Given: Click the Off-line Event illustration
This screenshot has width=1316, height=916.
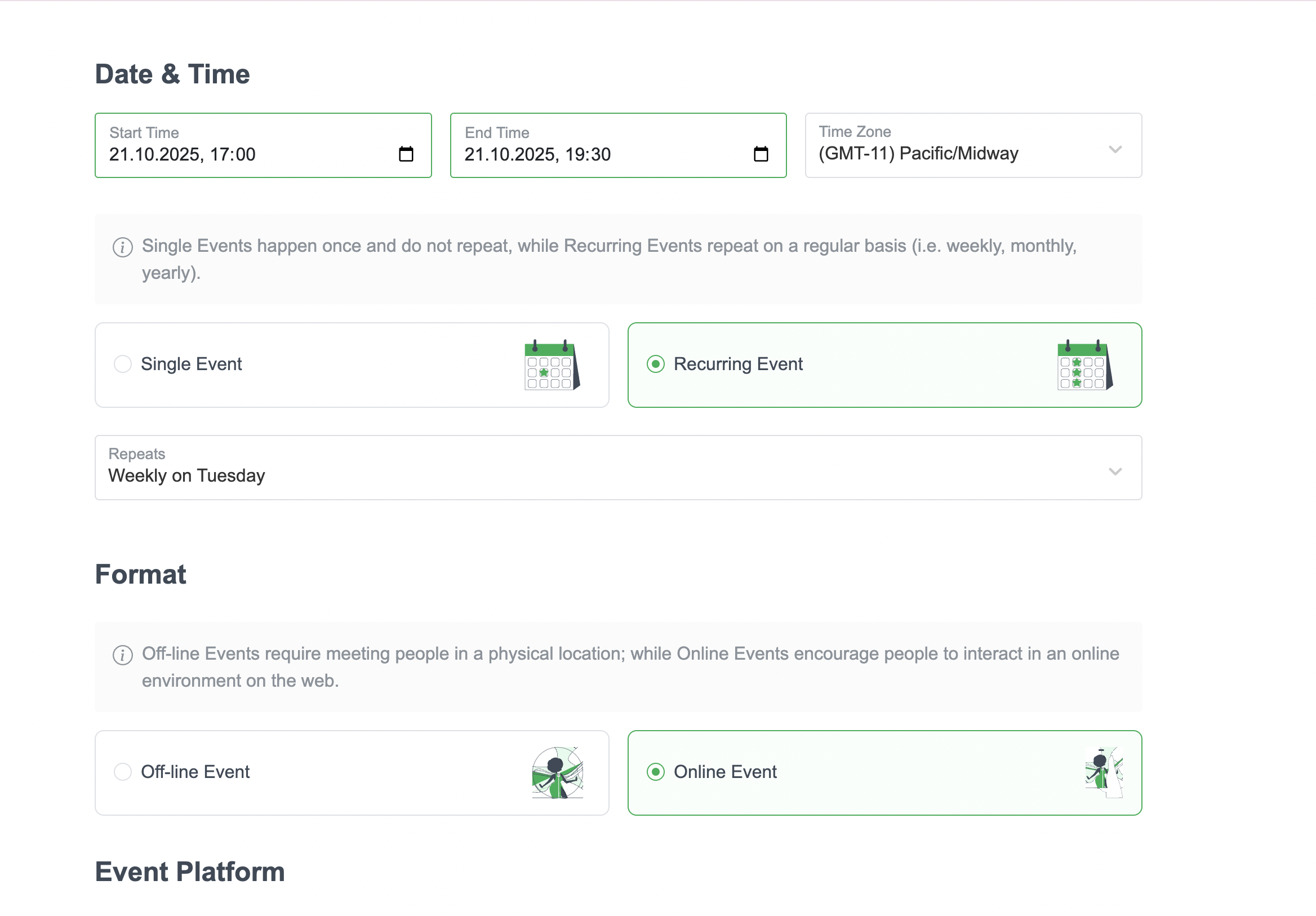Looking at the screenshot, I should click(x=557, y=772).
